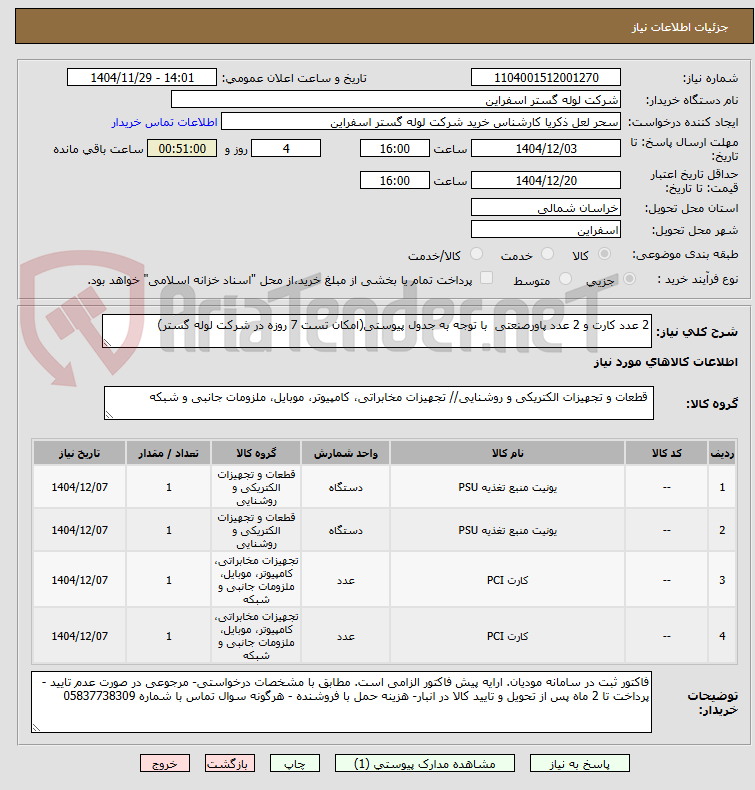Select the جزیی purchase type radio
The image size is (755, 790).
(x=629, y=279)
